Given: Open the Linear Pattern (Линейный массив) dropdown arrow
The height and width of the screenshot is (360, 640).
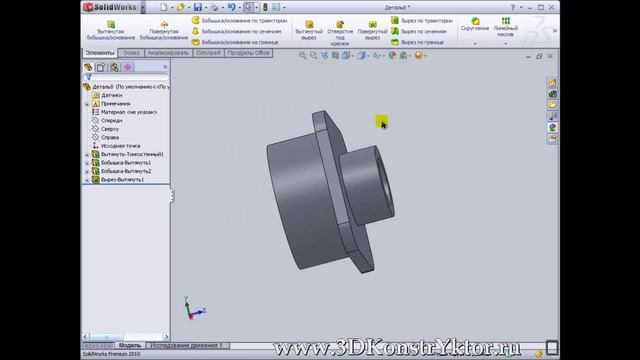Looking at the screenshot, I should [506, 43].
